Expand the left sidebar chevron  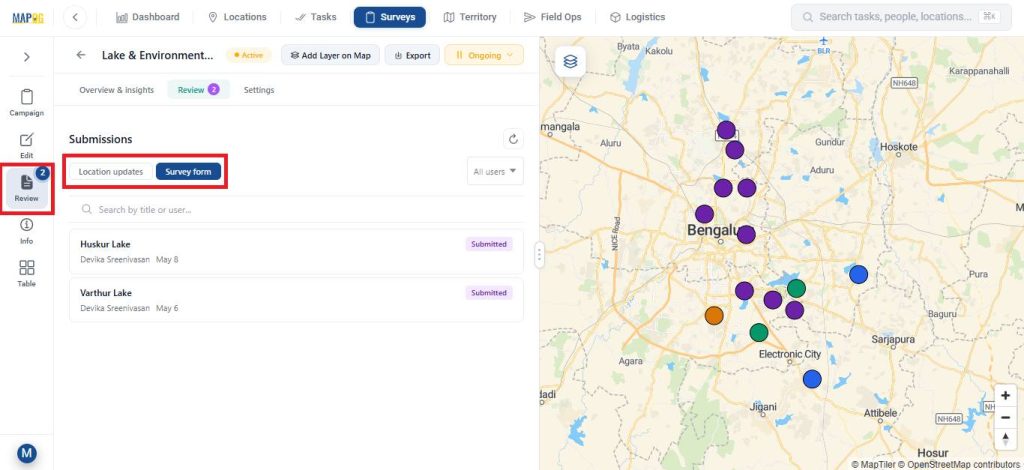27,57
